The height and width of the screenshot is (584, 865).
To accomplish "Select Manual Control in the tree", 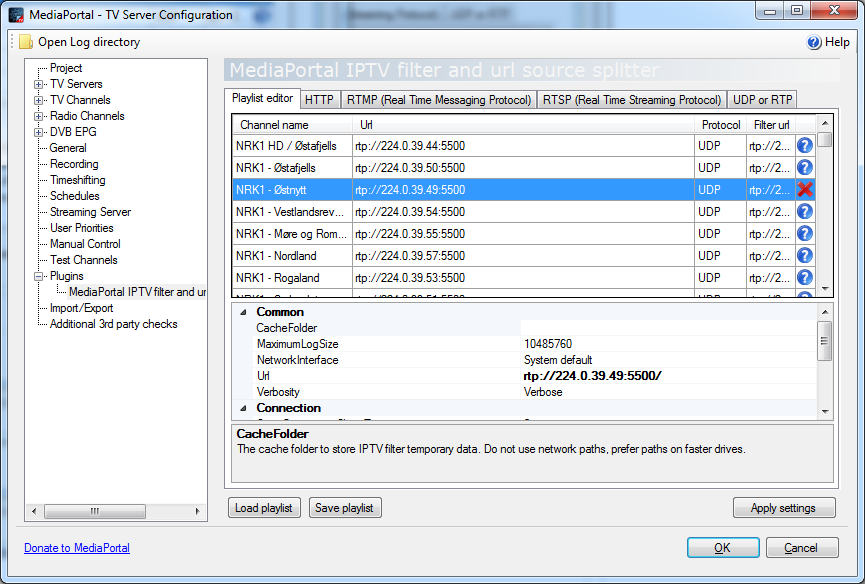I will click(x=85, y=244).
